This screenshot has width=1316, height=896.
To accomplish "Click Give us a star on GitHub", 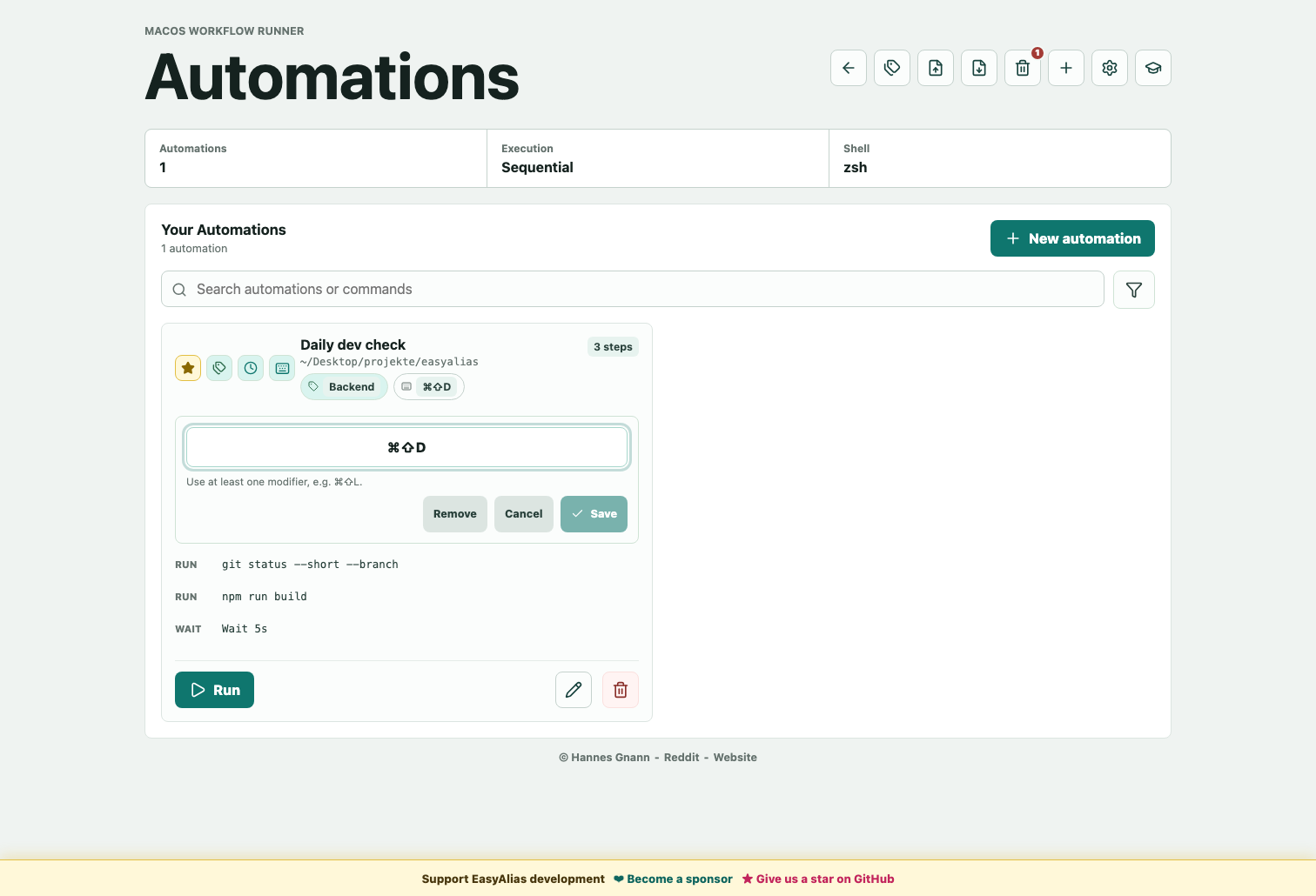I will (818, 879).
